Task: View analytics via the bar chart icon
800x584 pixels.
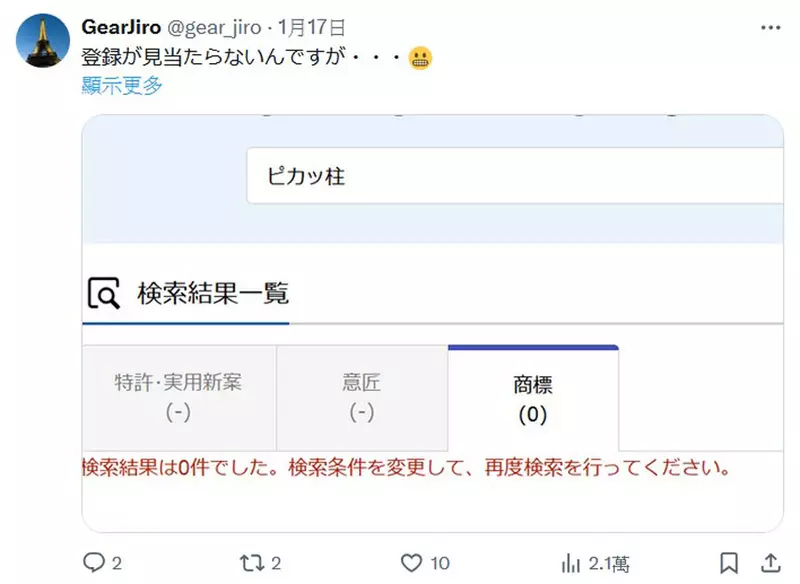Action: 571,563
